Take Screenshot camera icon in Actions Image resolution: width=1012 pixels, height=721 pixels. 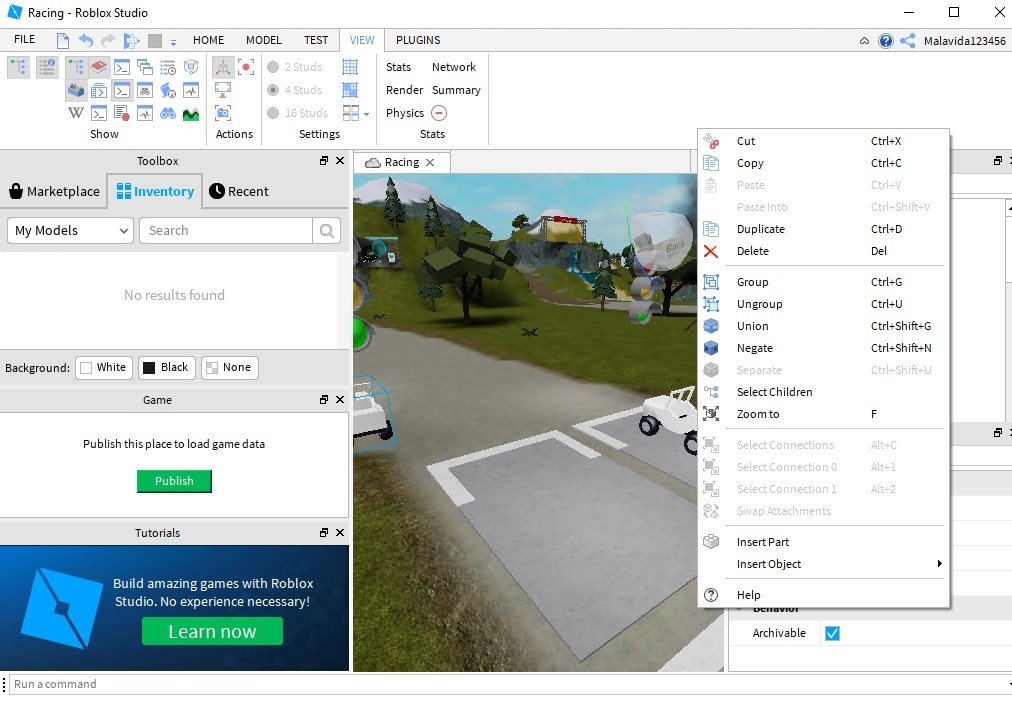click(x=223, y=114)
